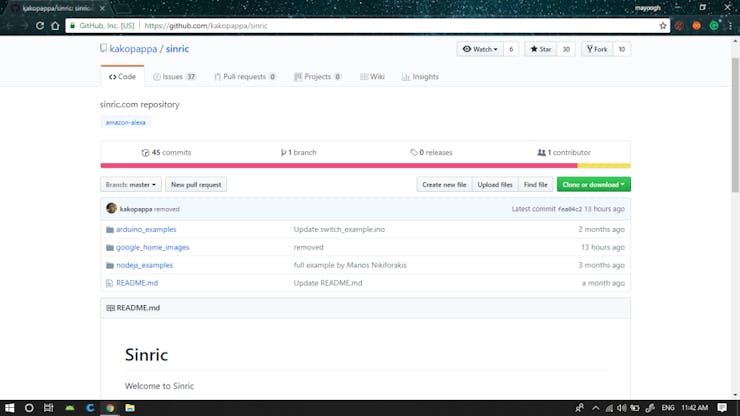Viewport: 740px width, 416px height.
Task: Click the commits history clock icon
Action: tap(145, 153)
